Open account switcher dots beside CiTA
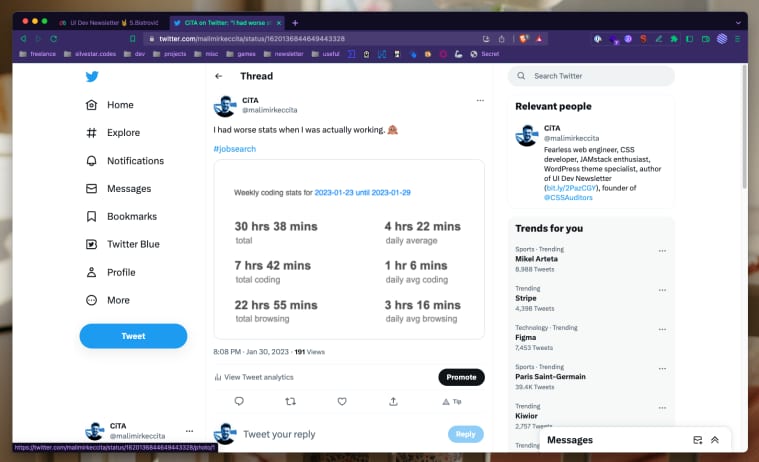 (x=189, y=431)
